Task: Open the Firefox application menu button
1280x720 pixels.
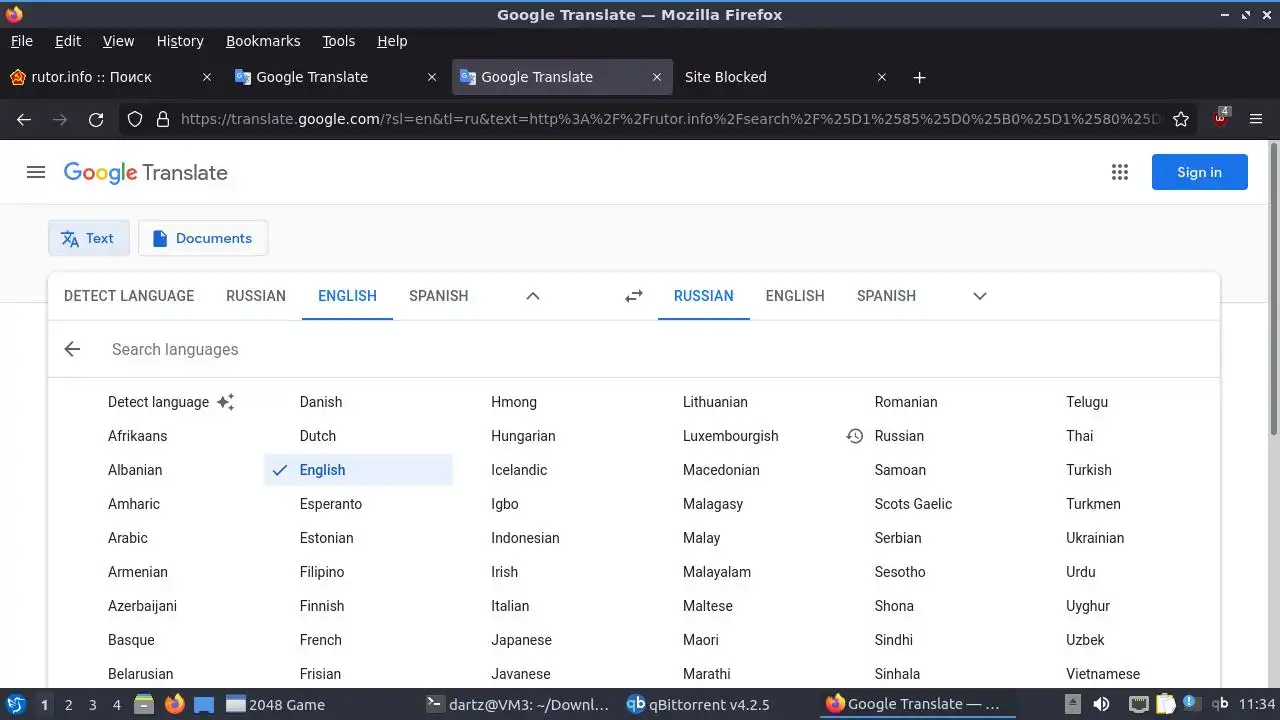Action: 1256,119
